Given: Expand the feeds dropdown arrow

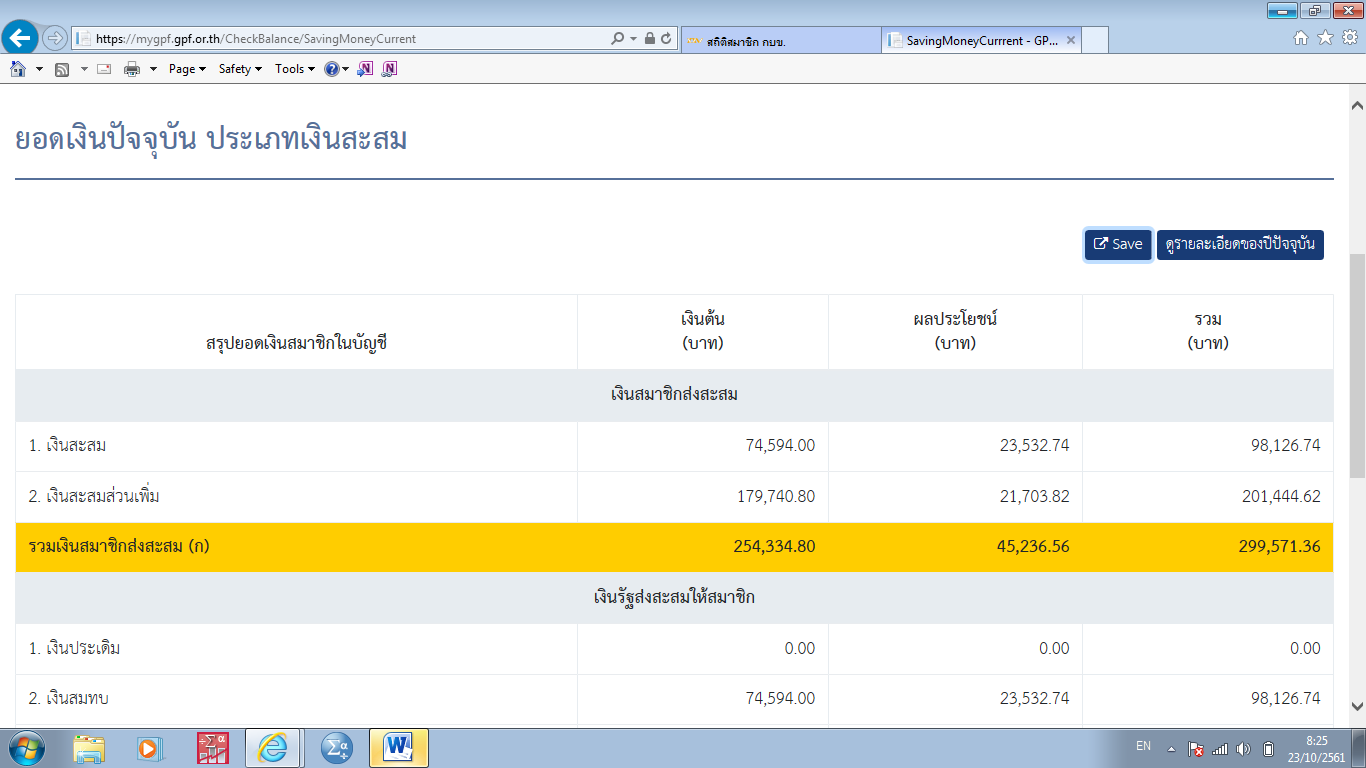Looking at the screenshot, I should click(83, 69).
